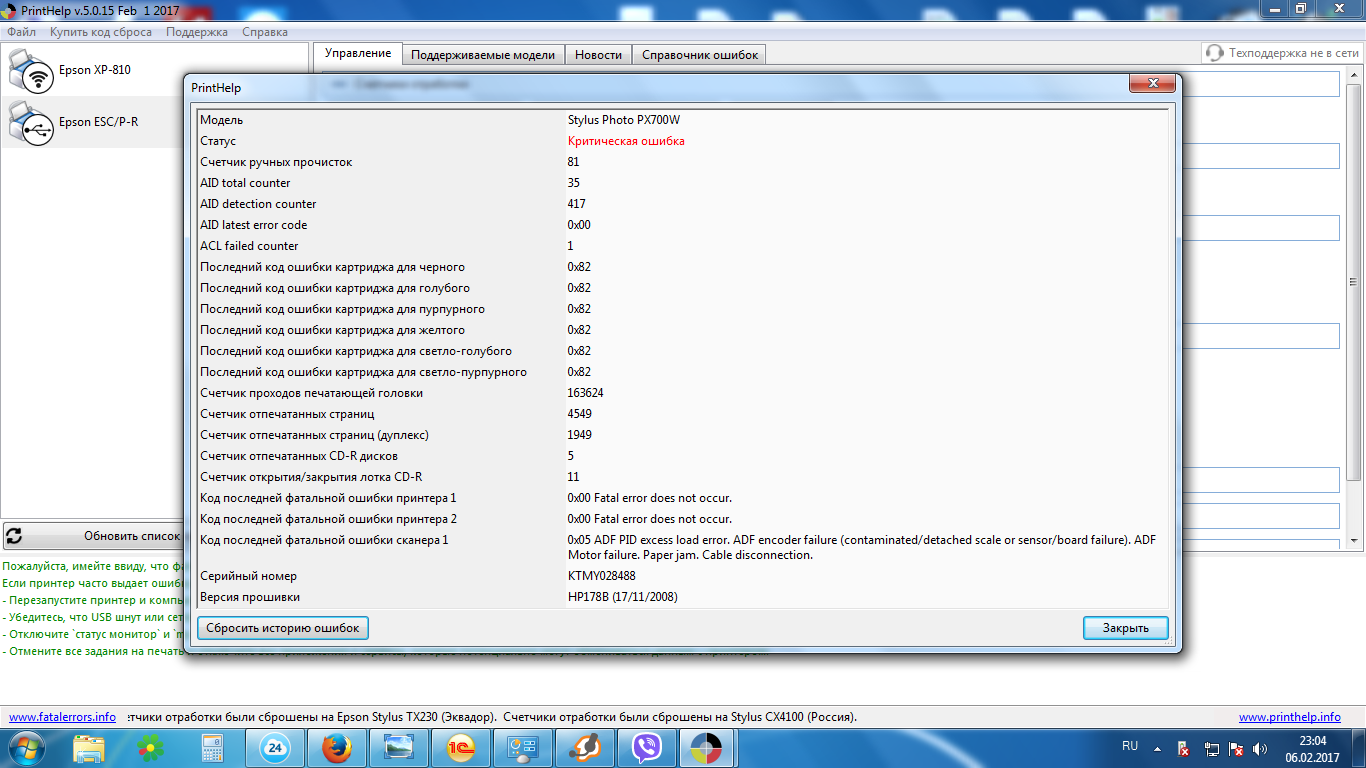Viewport: 1366px width, 768px height.
Task: Open the RU language indicator
Action: tap(1130, 746)
